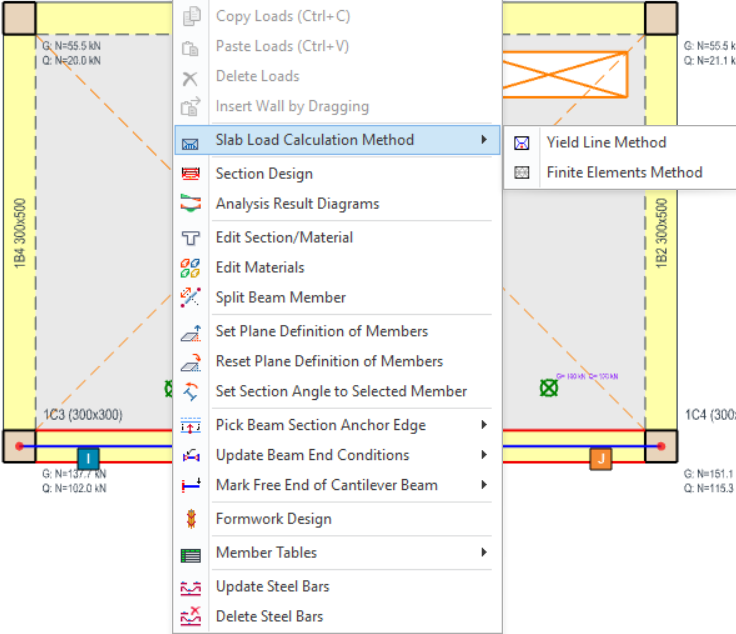Viewport: 736px width, 634px height.
Task: Expand Pick Beam Section Anchor Edge submenu
Action: [484, 425]
